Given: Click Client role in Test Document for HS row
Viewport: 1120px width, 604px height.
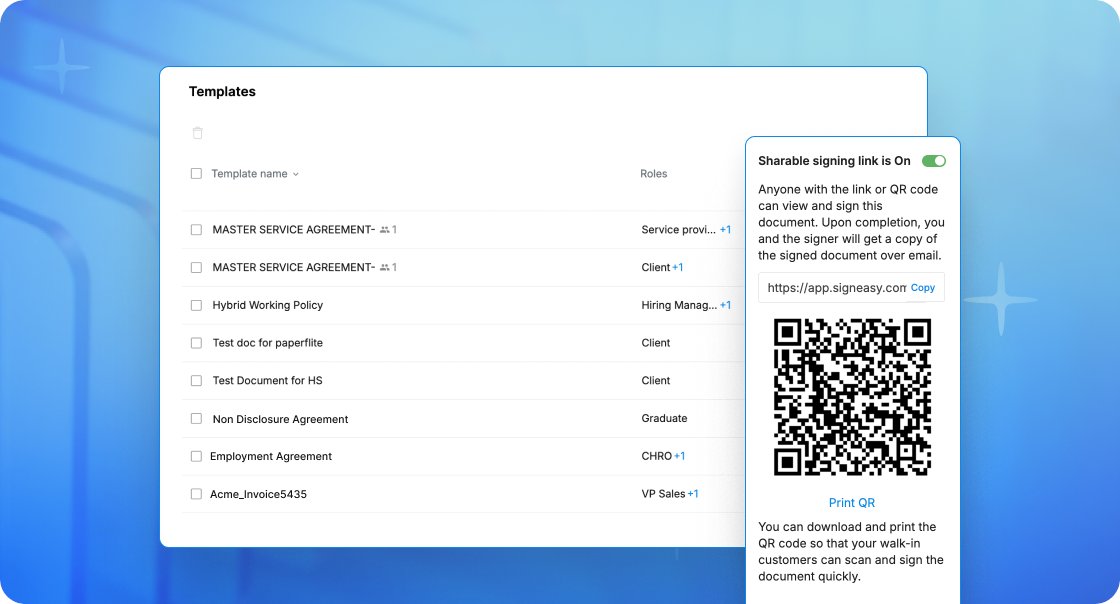Looking at the screenshot, I should coord(656,381).
